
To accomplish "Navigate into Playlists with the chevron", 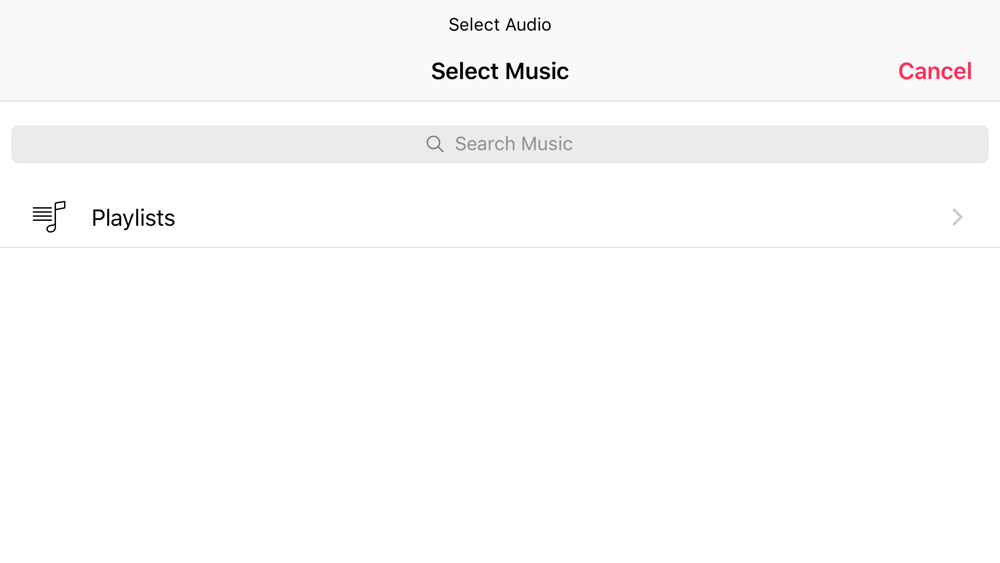I will (x=957, y=217).
